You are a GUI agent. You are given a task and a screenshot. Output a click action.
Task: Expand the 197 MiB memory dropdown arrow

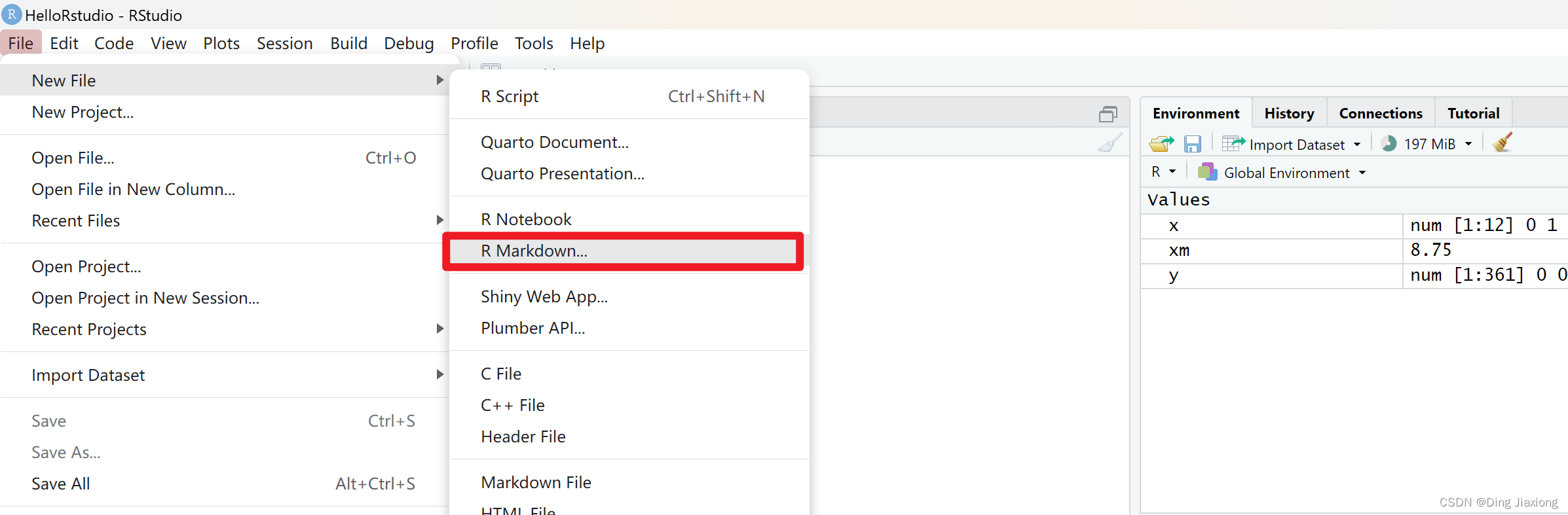(x=1468, y=144)
